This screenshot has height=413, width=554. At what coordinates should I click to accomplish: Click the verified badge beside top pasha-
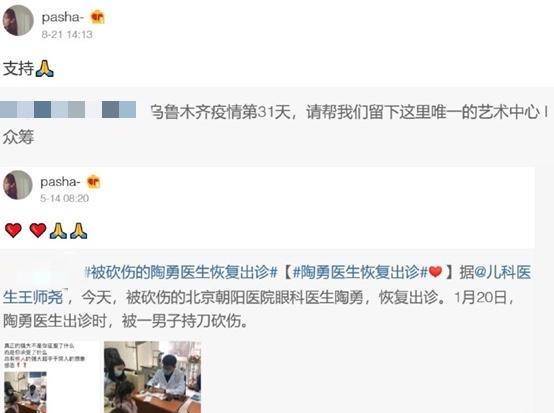point(98,17)
